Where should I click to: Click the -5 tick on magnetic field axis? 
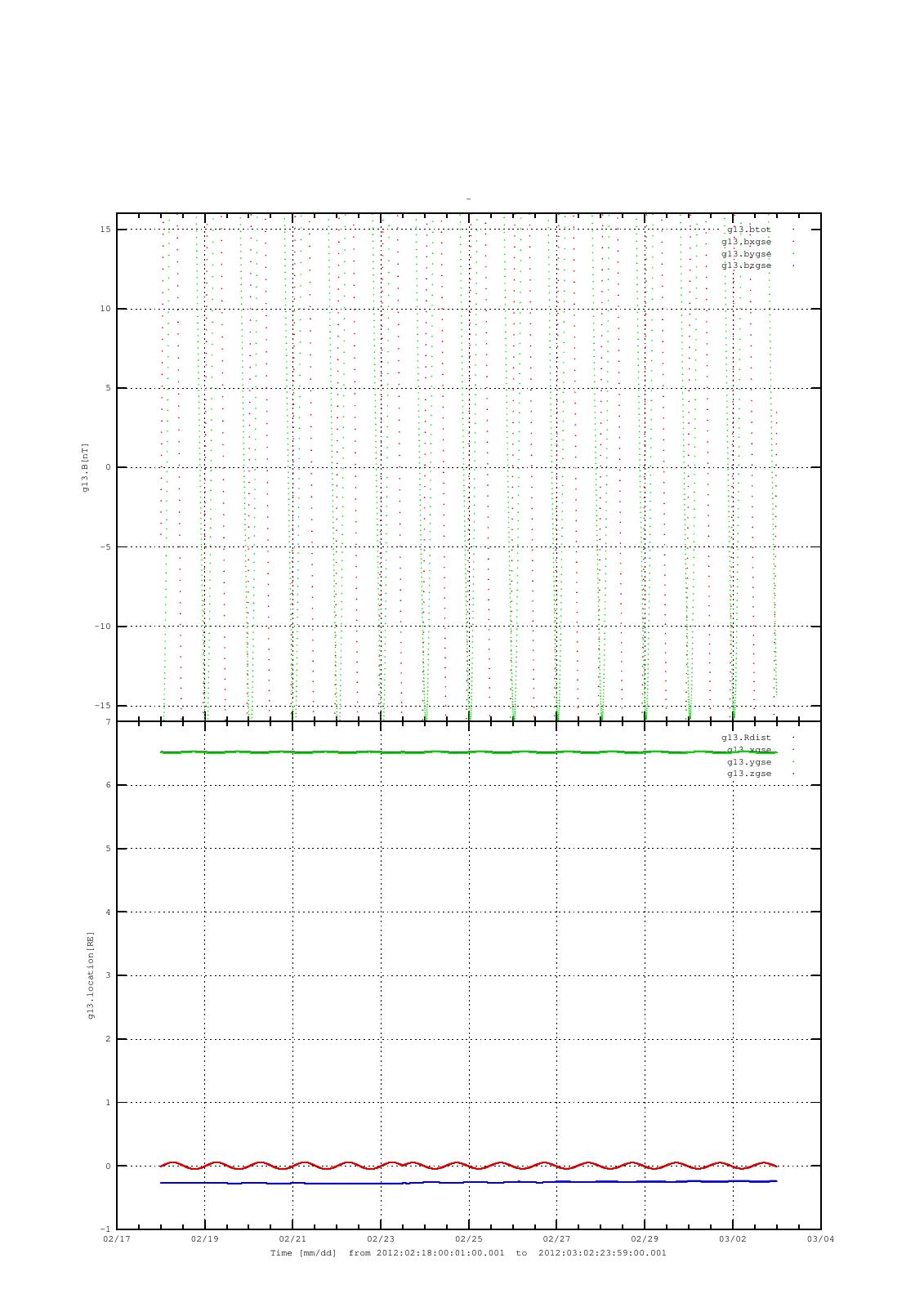pyautogui.click(x=105, y=547)
